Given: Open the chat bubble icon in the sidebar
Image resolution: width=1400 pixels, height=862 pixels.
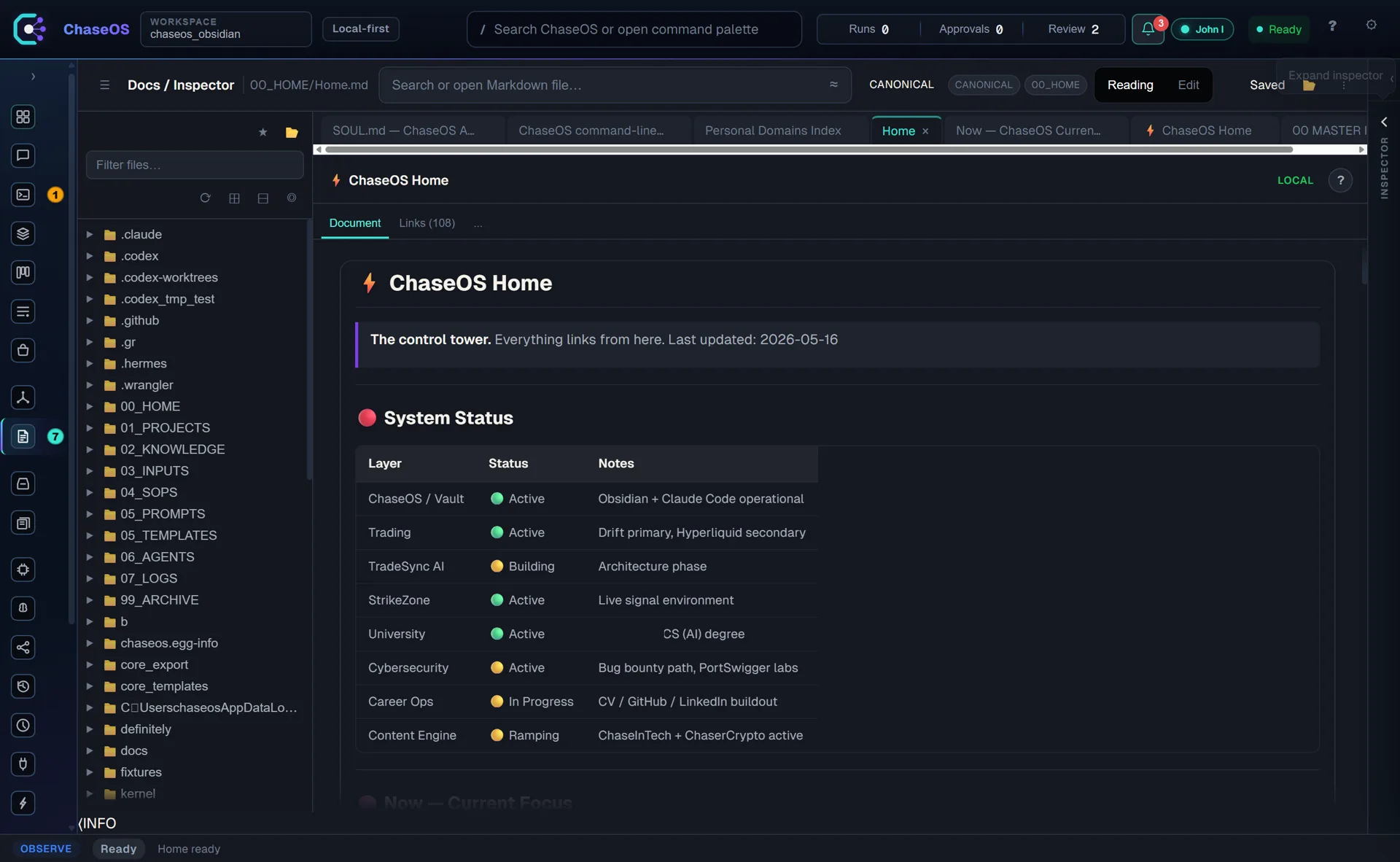Looking at the screenshot, I should point(23,155).
